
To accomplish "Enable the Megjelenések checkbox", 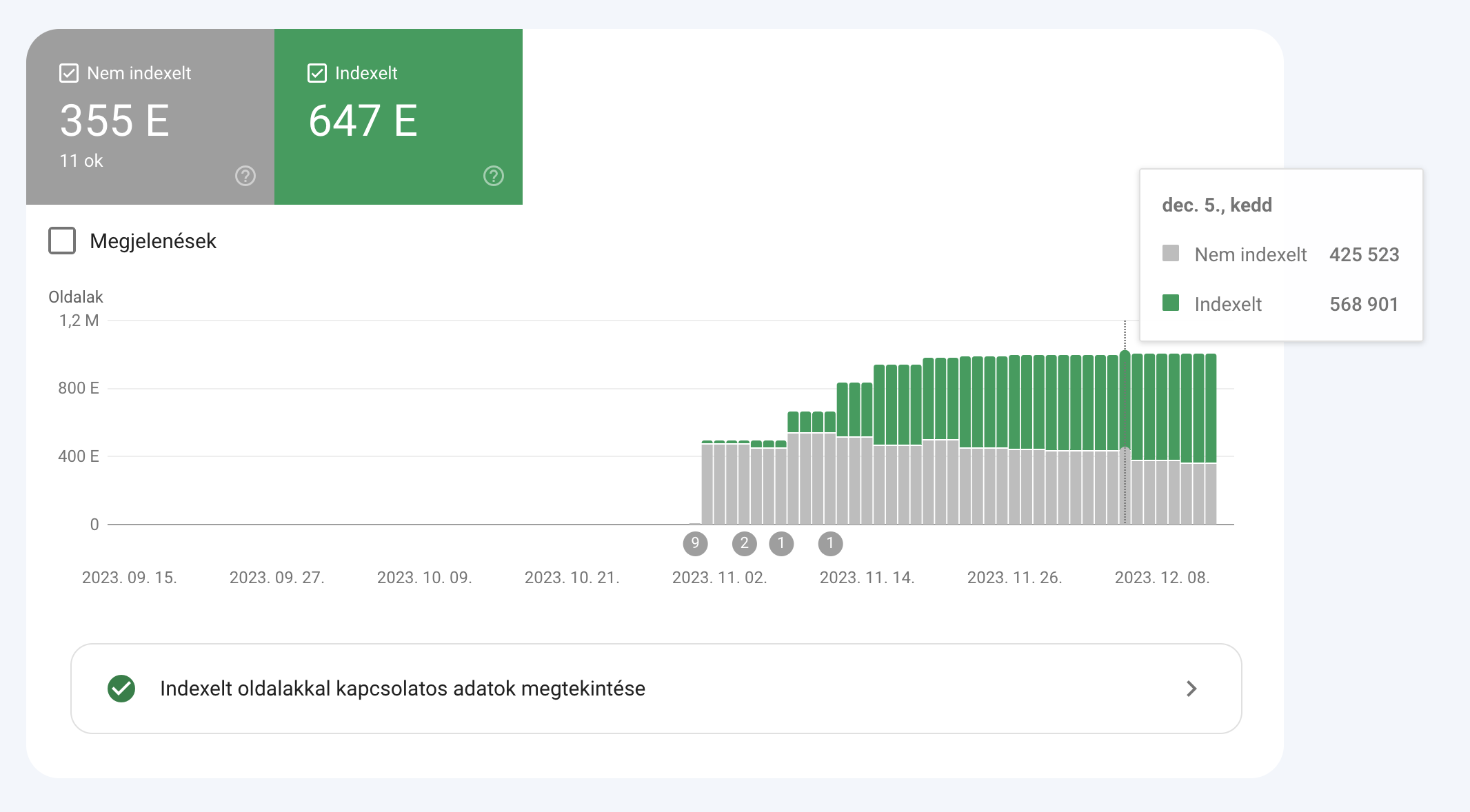I will pyautogui.click(x=62, y=241).
